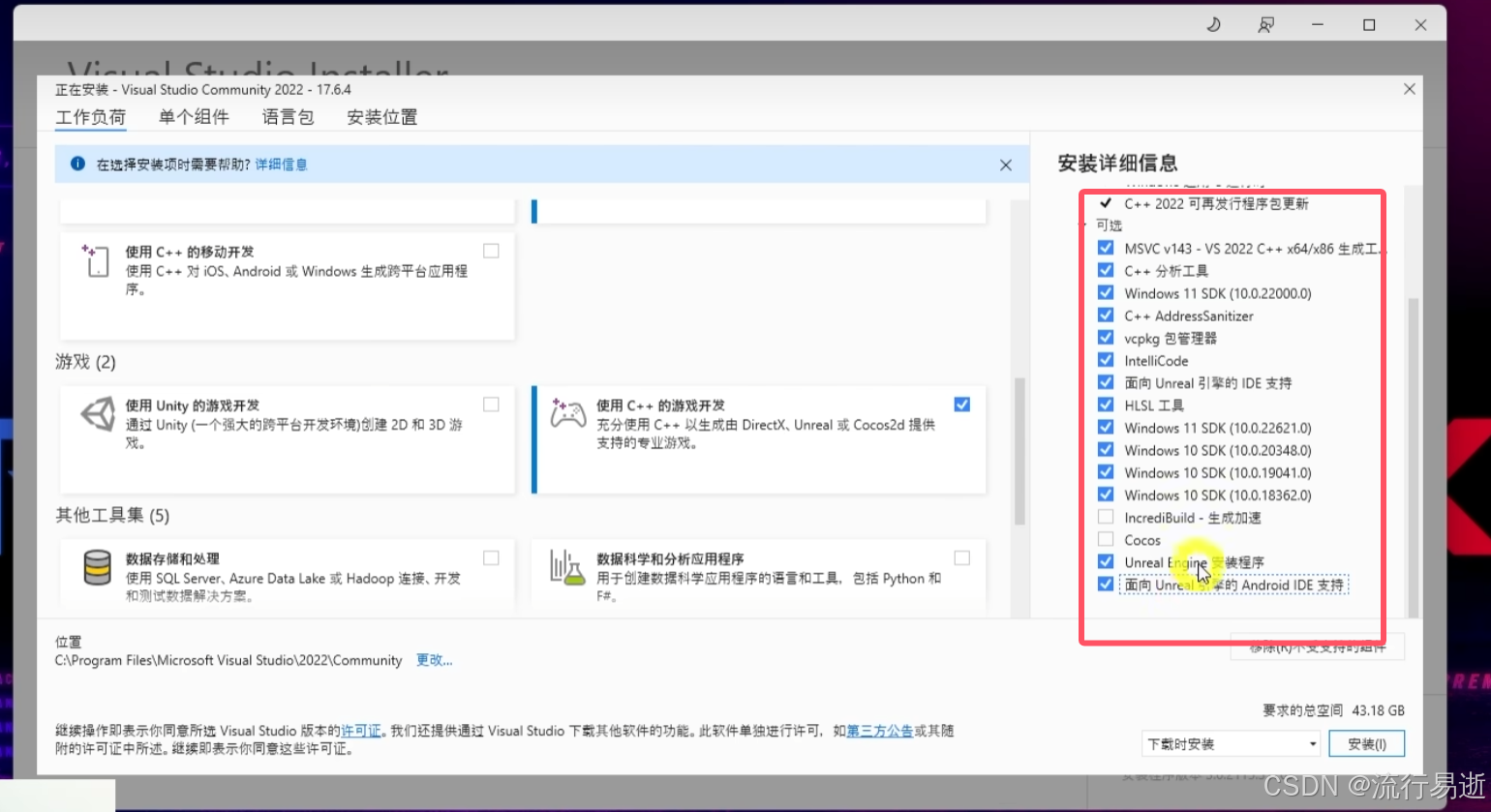Viewport: 1491px width, 812px height.
Task: Check IncrediBuild - 生成加速 option
Action: [1106, 517]
